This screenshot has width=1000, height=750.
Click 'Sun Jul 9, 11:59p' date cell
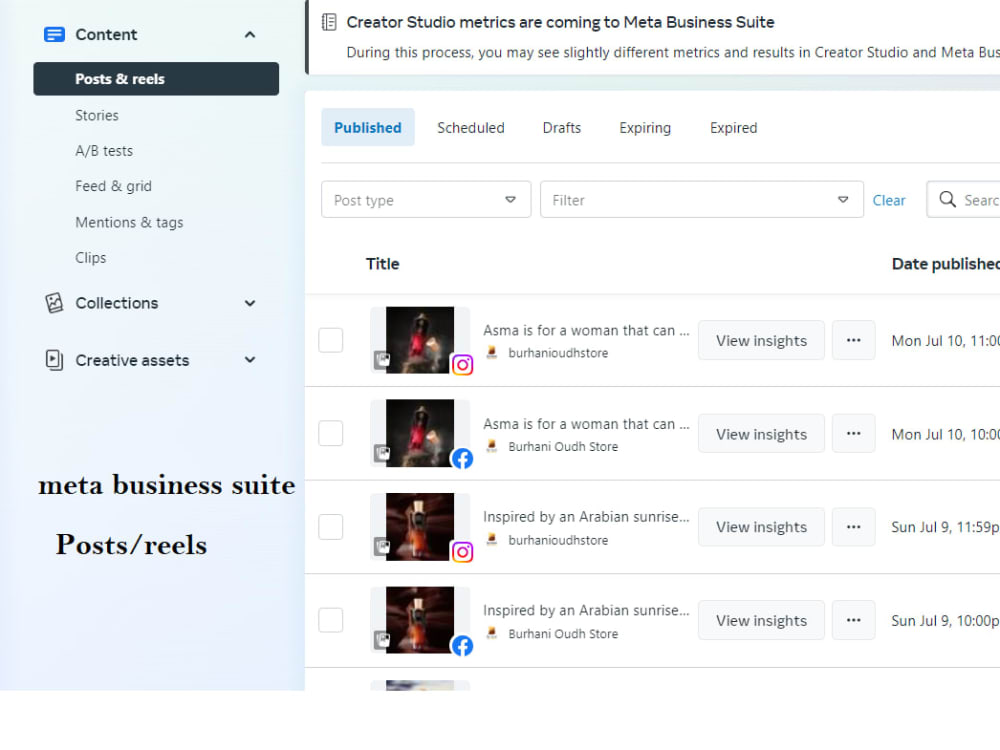[x=945, y=527]
